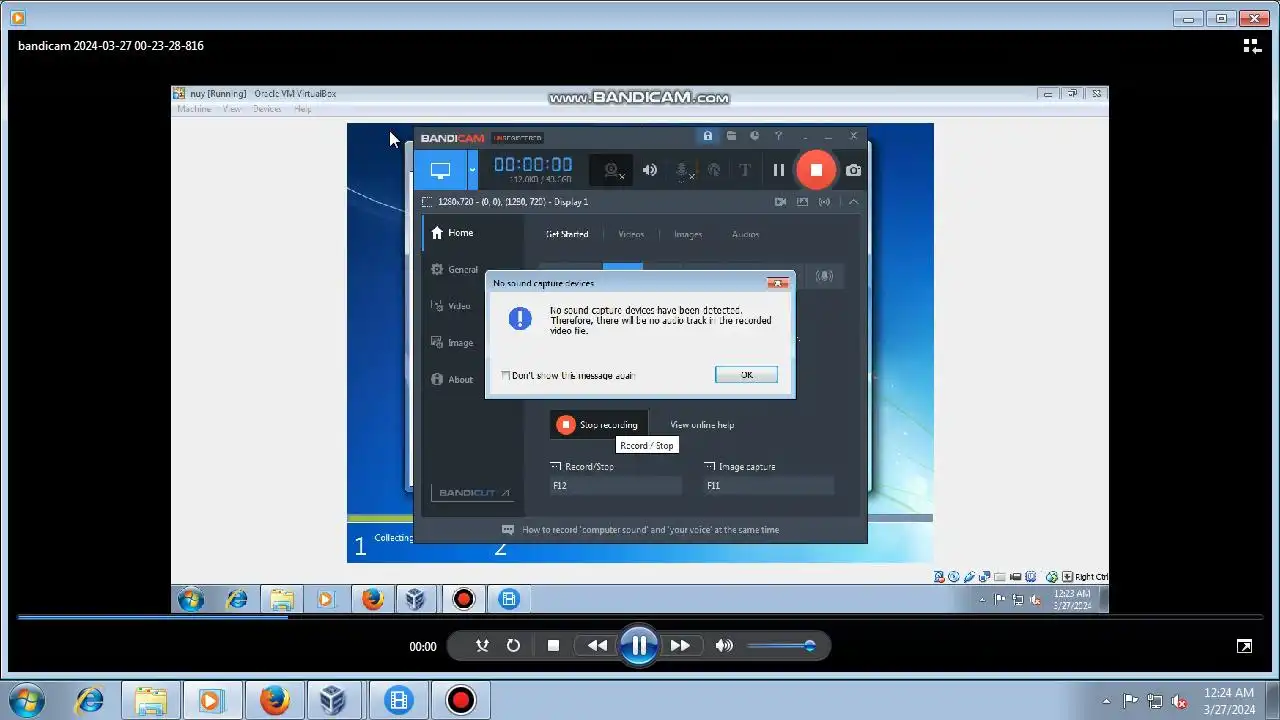Click the scheduler clock icon in Bandicam title bar

(x=755, y=136)
